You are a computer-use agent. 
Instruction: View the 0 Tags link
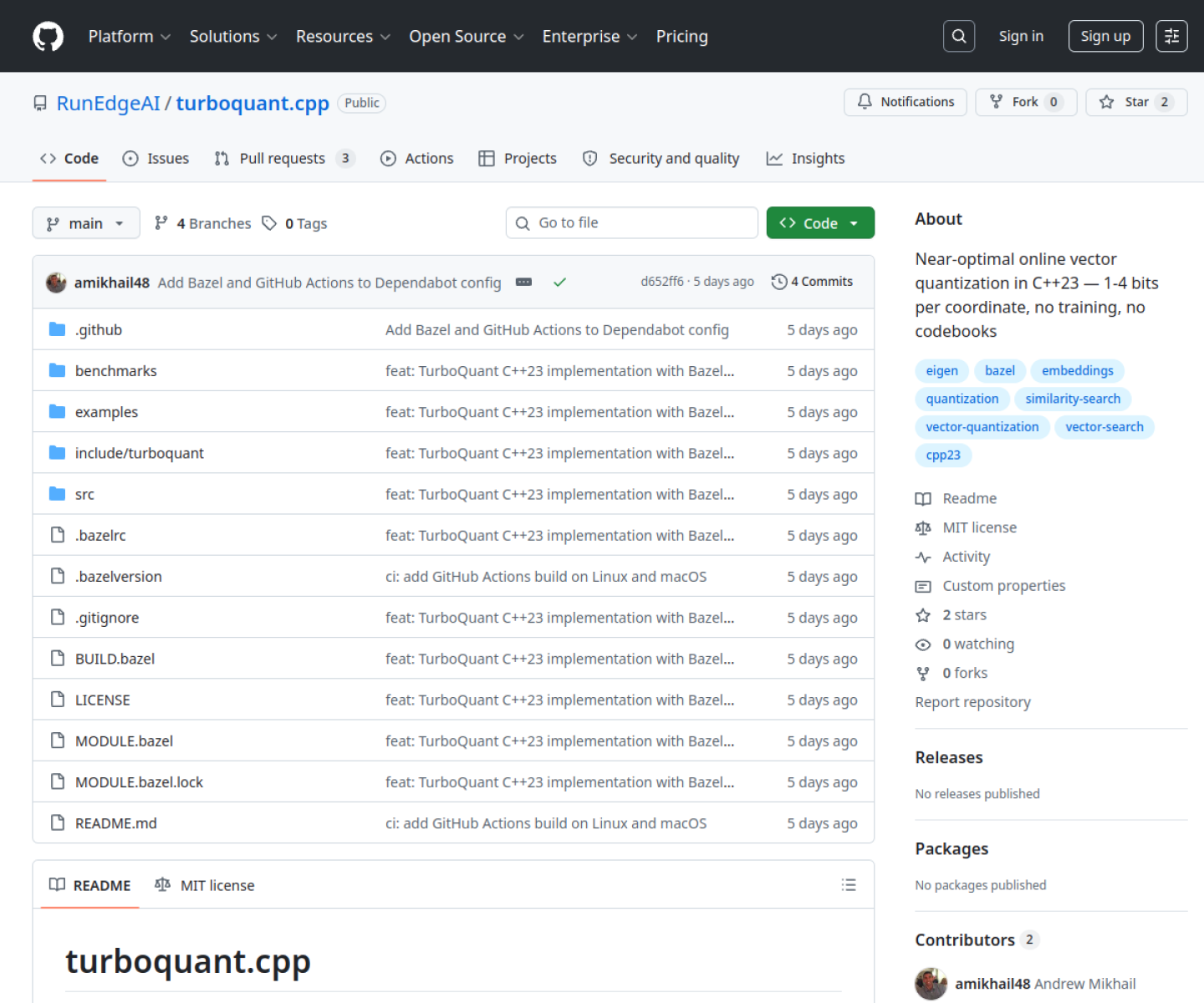point(294,223)
